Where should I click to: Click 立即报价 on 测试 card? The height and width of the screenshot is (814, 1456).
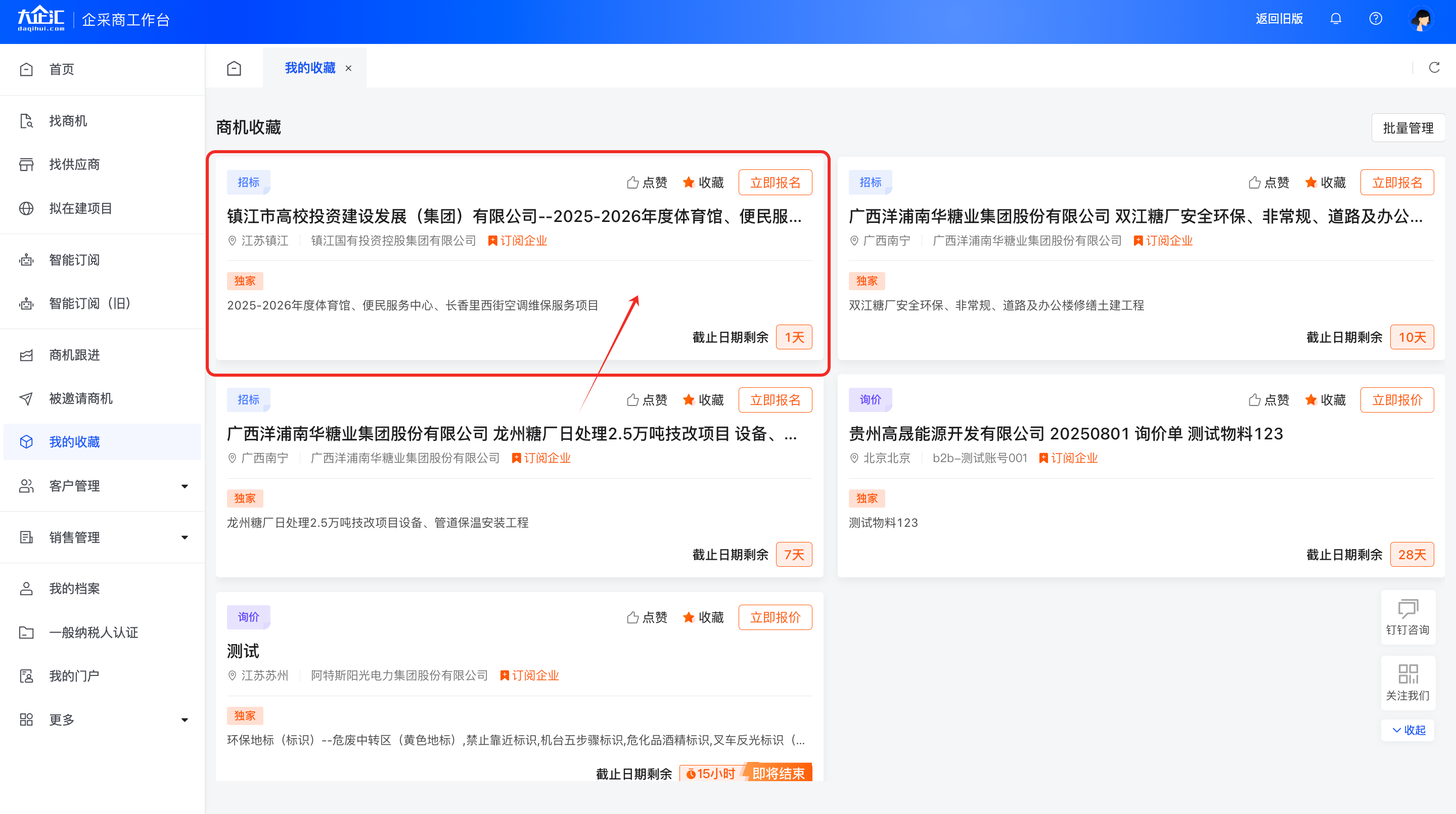(775, 617)
